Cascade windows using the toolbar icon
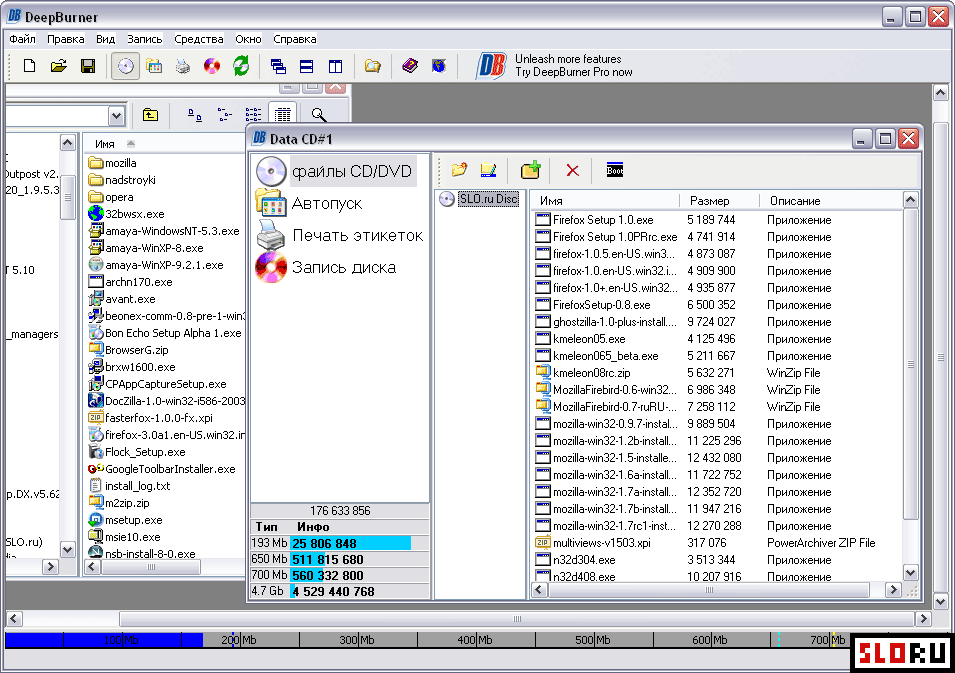 [x=278, y=66]
